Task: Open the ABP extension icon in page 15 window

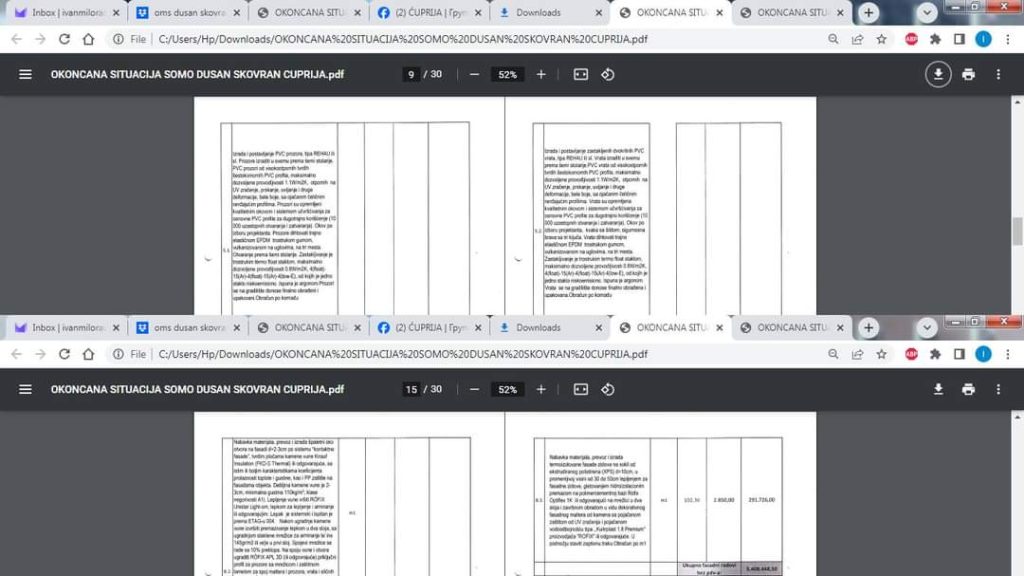Action: click(x=911, y=354)
